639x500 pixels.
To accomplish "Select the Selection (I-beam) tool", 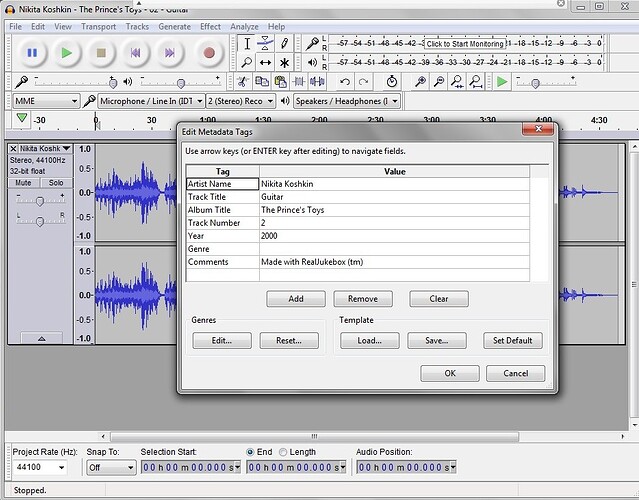I will (247, 44).
